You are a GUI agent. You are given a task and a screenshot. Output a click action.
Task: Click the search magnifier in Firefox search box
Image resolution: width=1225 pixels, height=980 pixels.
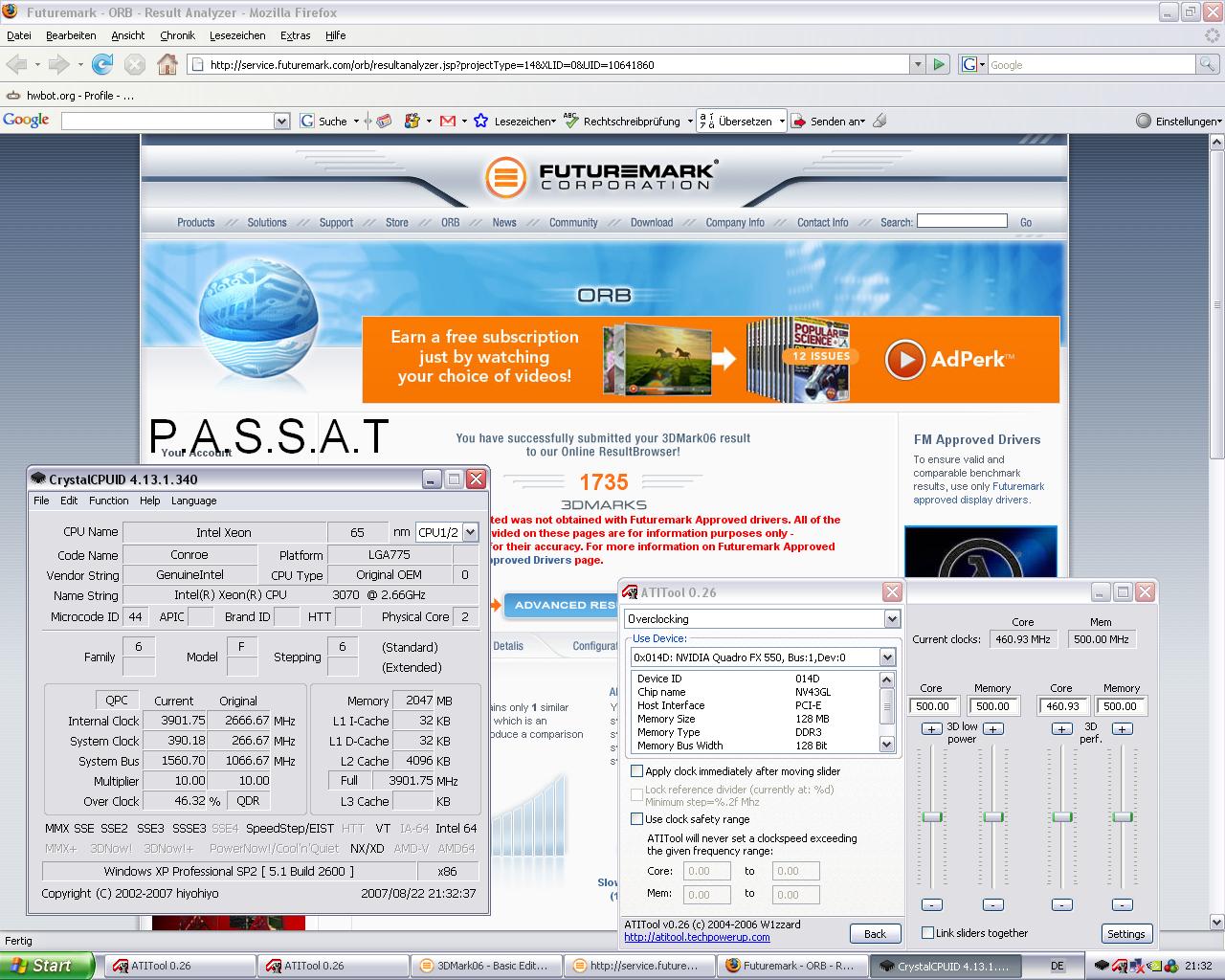1208,64
